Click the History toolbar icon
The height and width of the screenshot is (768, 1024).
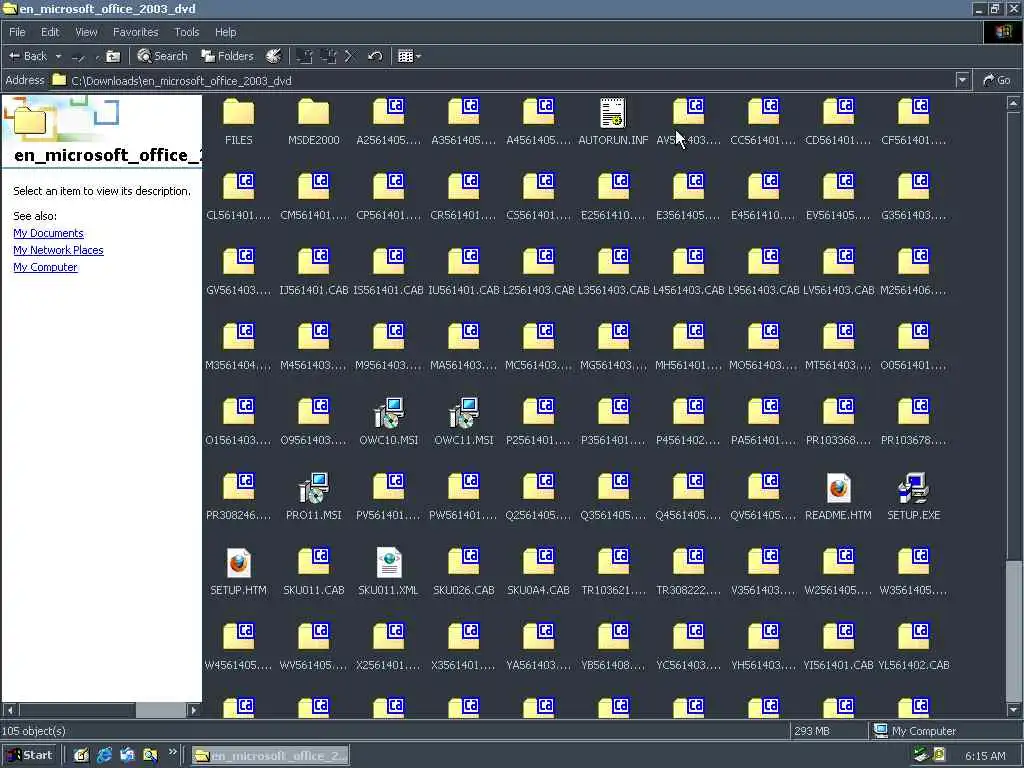click(x=274, y=56)
